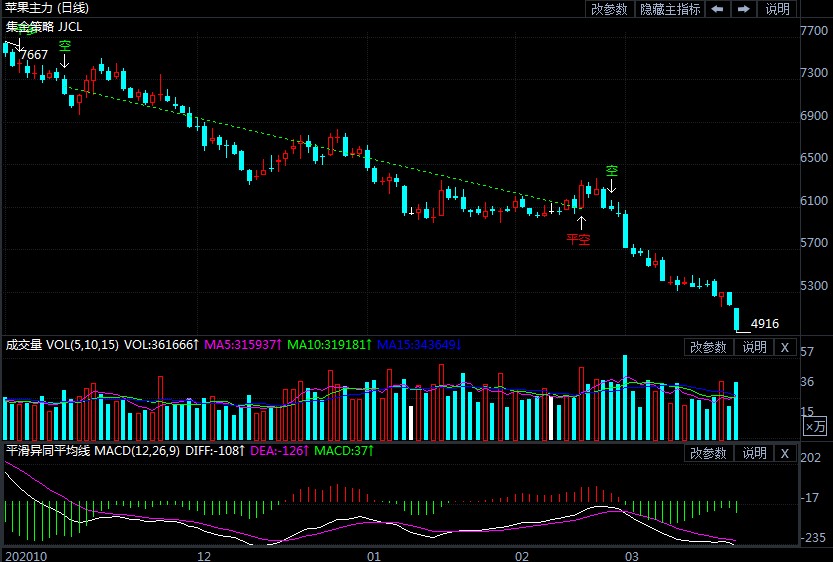Screen dimensions: 833x562
Task: Click the 4916 low price label
Action: point(764,324)
